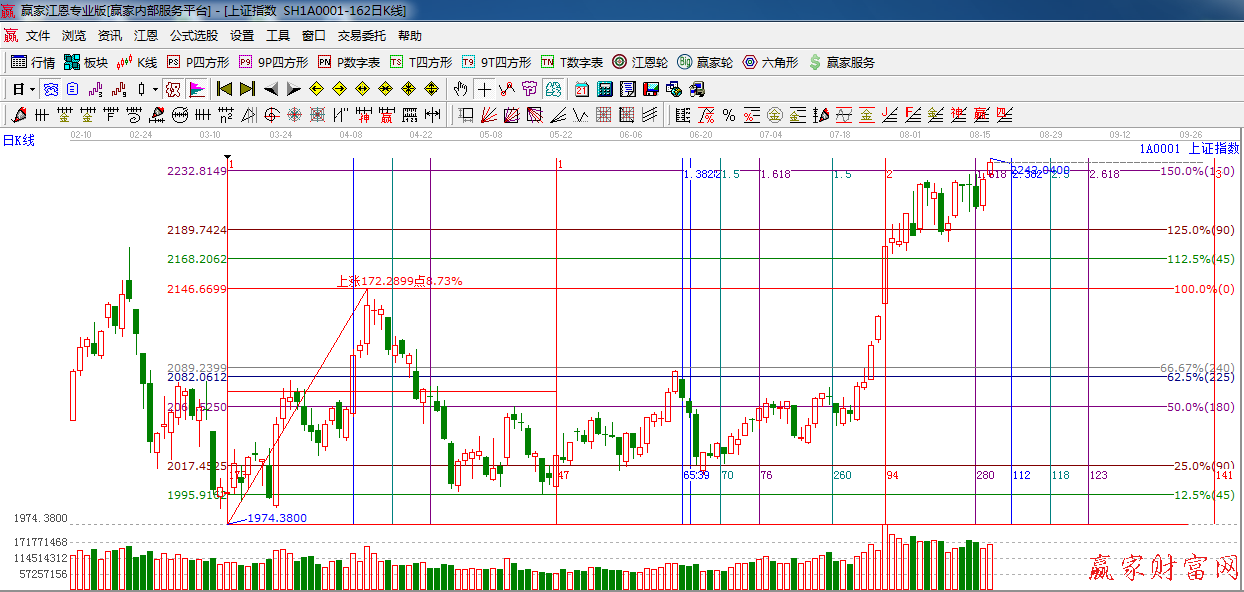
Task: Open the 交易委托 menu
Action: (361, 36)
